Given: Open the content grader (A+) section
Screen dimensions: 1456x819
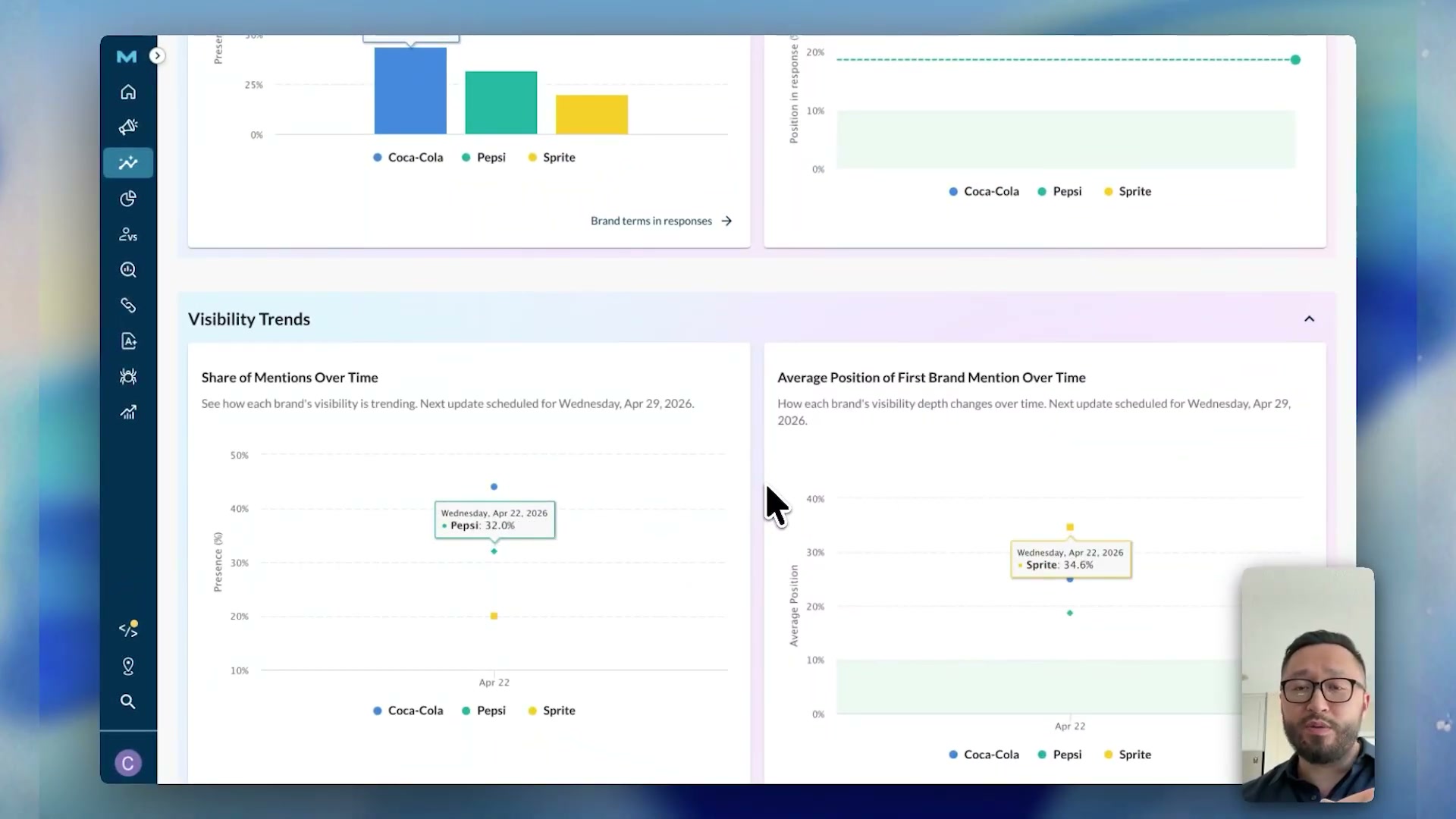Looking at the screenshot, I should 128,341.
